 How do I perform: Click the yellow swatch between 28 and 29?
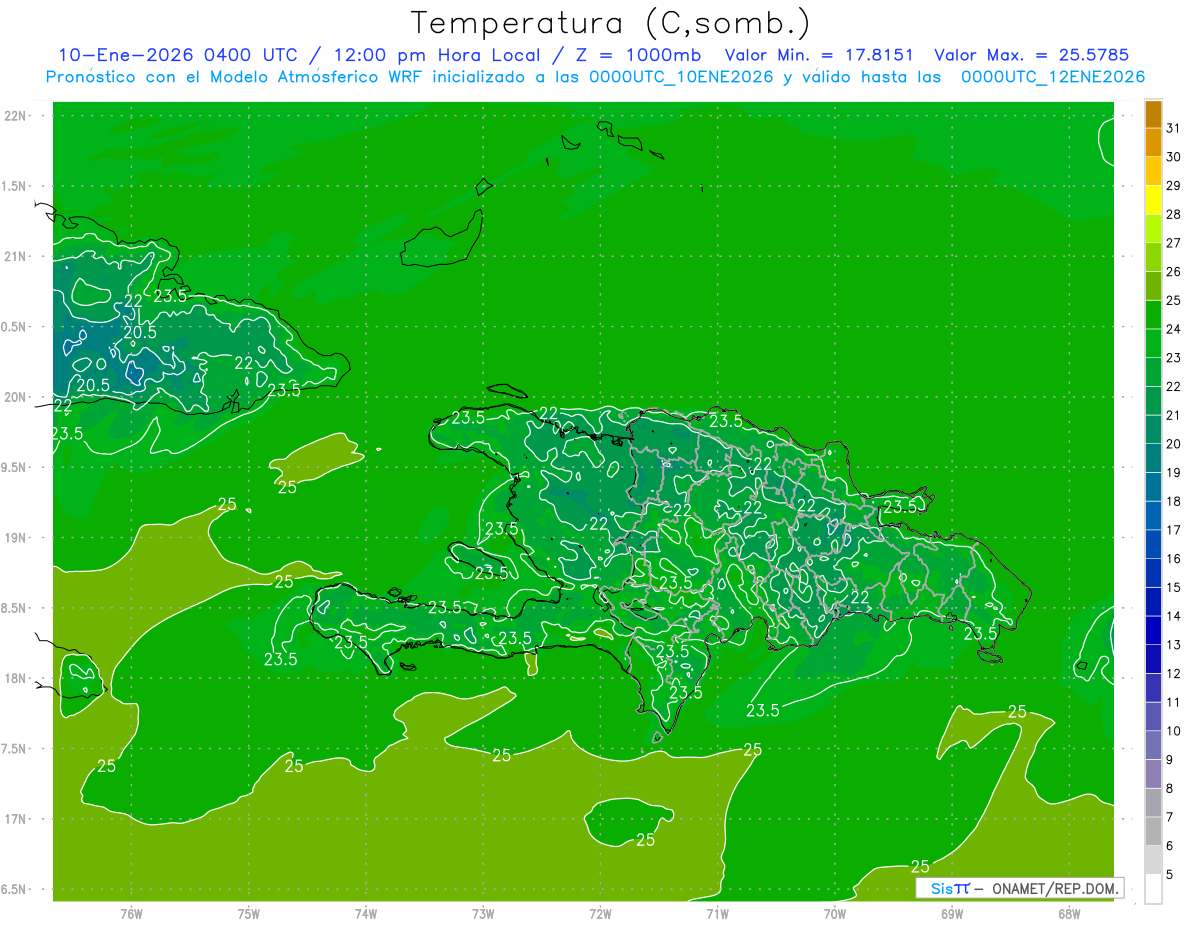point(1153,200)
